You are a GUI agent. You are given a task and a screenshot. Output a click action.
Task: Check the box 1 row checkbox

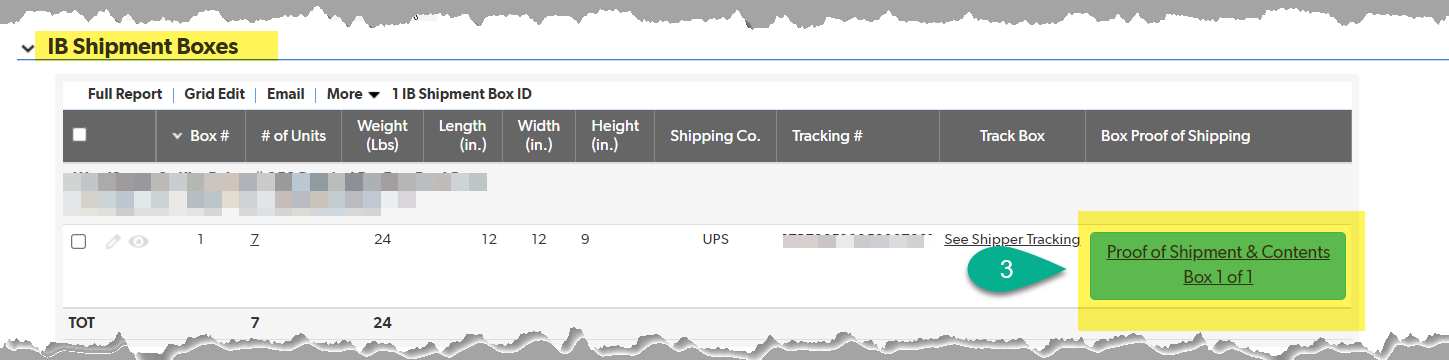coord(80,241)
